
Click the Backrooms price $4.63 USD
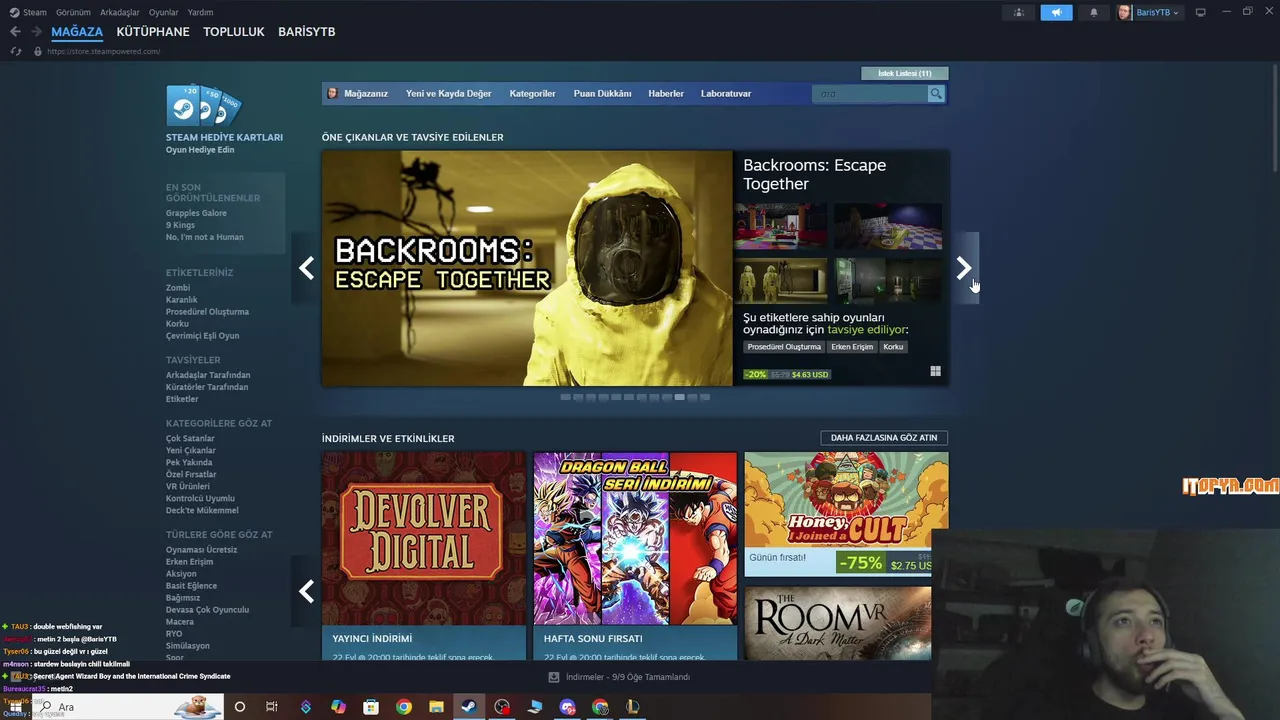point(810,374)
